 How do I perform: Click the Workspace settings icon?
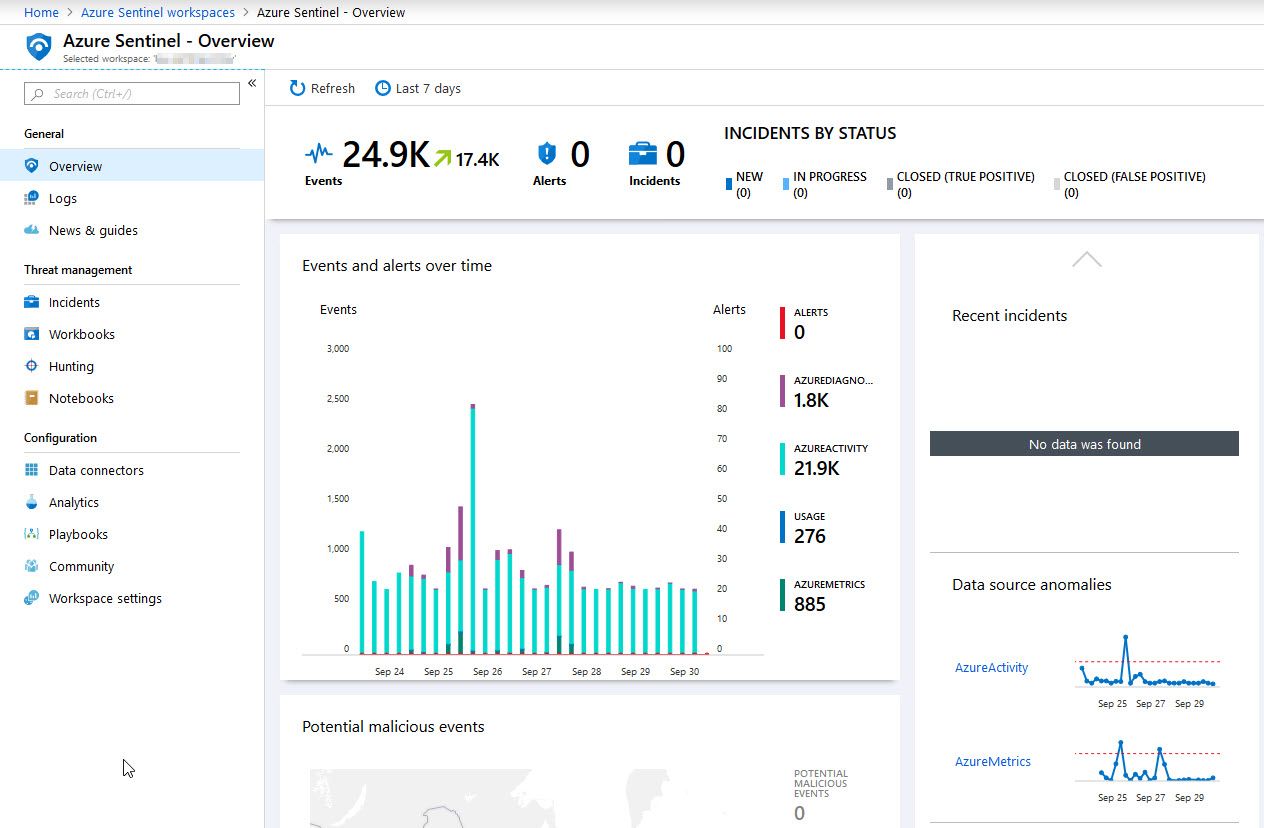tap(33, 598)
